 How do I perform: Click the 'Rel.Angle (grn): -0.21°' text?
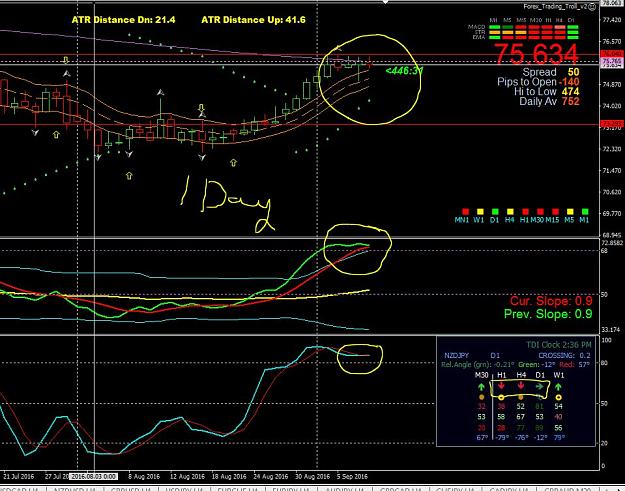(x=478, y=364)
